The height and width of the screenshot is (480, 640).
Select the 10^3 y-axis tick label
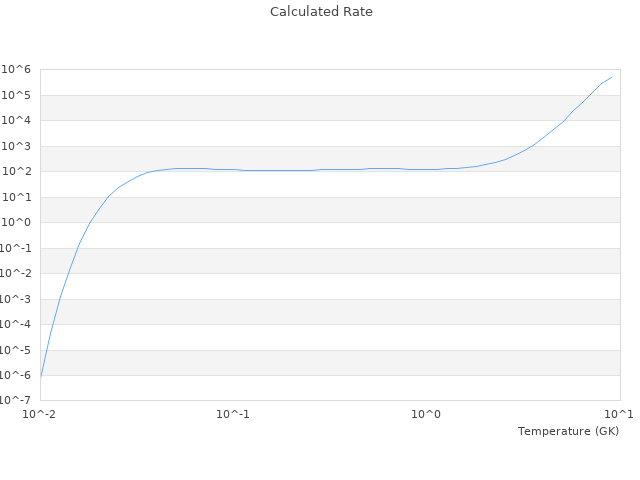(x=17, y=146)
